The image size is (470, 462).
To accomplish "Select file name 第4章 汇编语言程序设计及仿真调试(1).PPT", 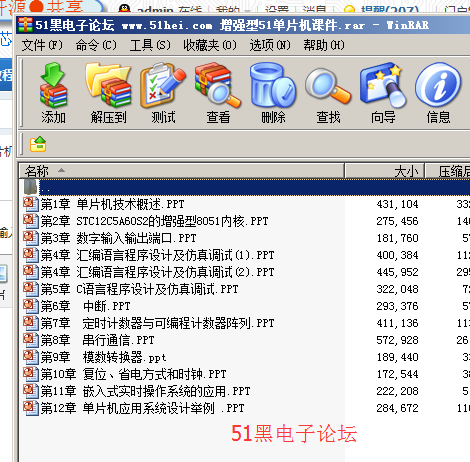I will click(157, 255).
